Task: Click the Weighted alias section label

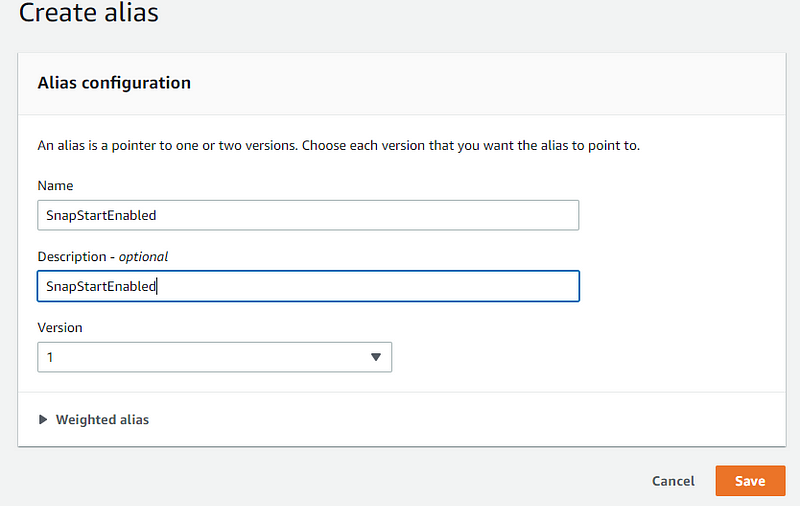Action: 102,419
